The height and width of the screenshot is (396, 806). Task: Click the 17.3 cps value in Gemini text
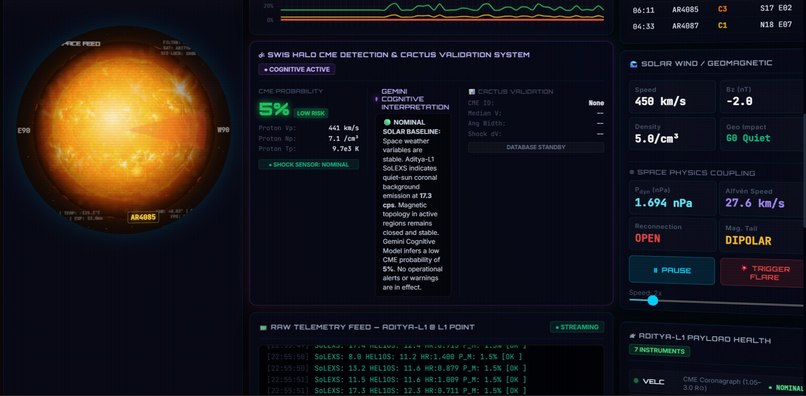408,201
